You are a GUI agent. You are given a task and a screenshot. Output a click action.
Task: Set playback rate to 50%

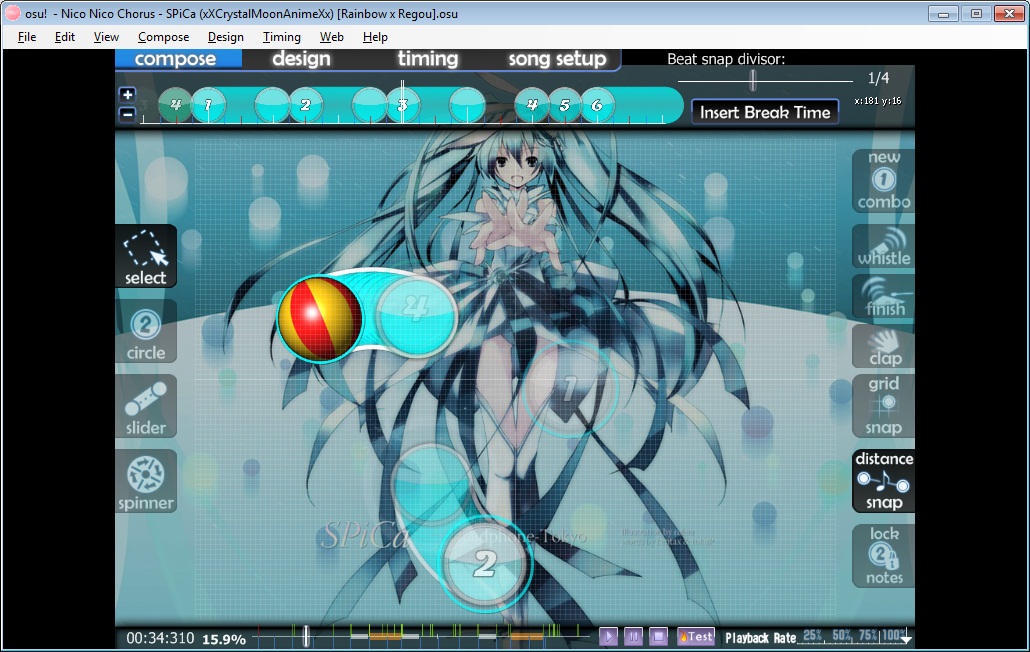[x=841, y=636]
